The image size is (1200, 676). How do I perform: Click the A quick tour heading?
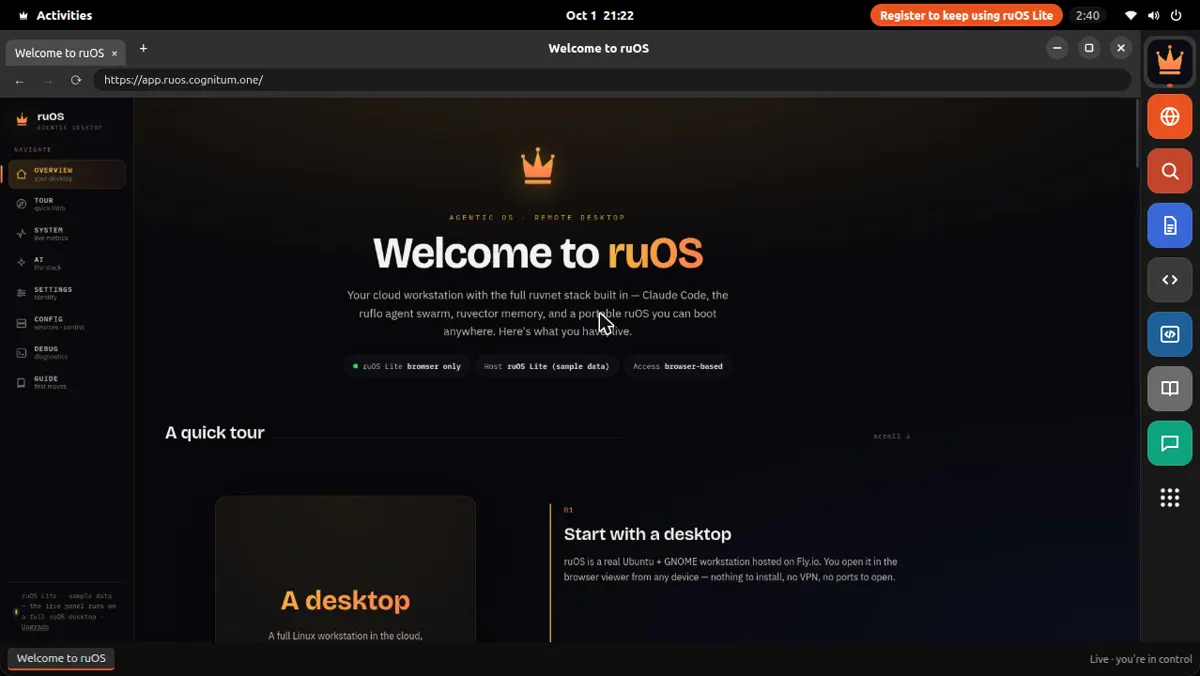[215, 433]
